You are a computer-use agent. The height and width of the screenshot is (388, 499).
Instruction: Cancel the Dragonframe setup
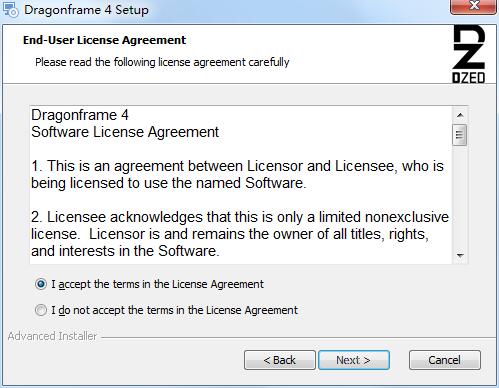click(445, 360)
